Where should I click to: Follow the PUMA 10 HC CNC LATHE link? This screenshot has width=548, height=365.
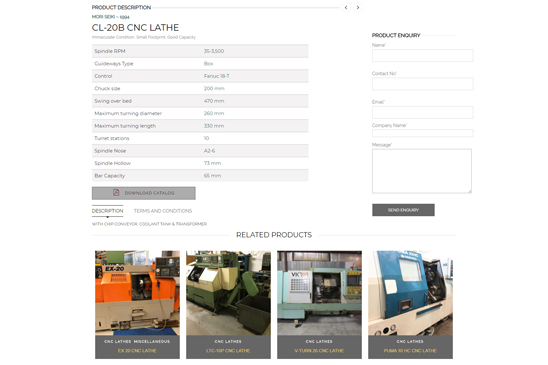410,351
